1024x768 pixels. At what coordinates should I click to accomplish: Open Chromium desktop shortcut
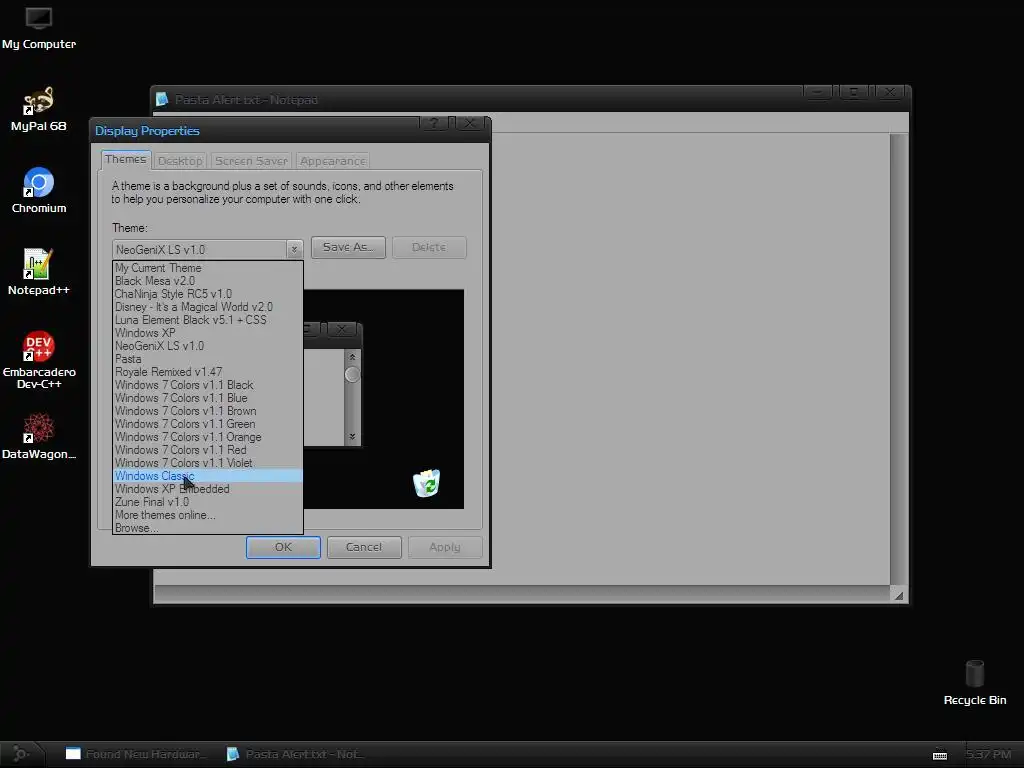39,191
